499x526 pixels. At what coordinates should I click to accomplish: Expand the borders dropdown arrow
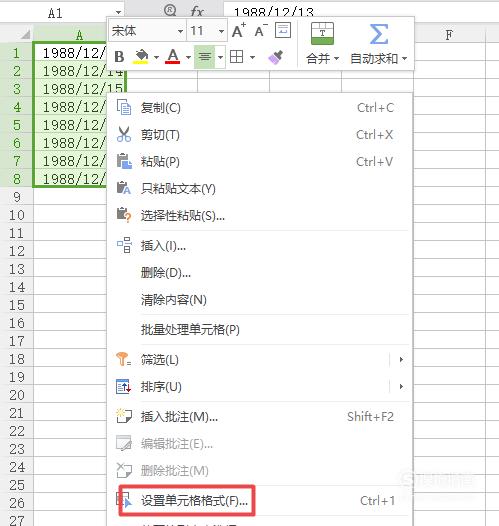(252, 57)
